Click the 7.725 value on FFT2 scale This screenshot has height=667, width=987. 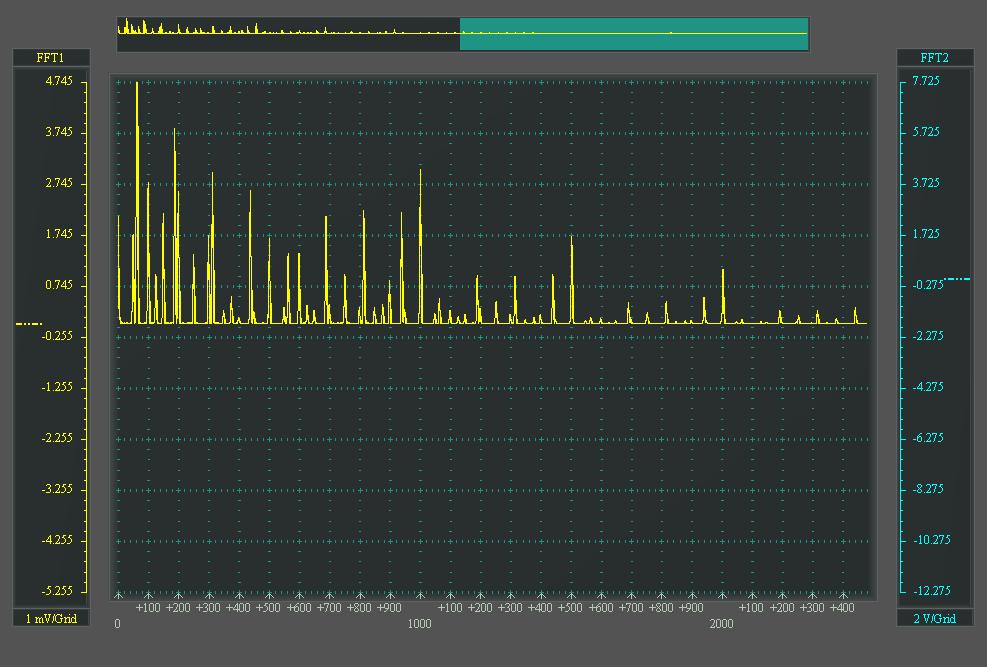(x=926, y=81)
